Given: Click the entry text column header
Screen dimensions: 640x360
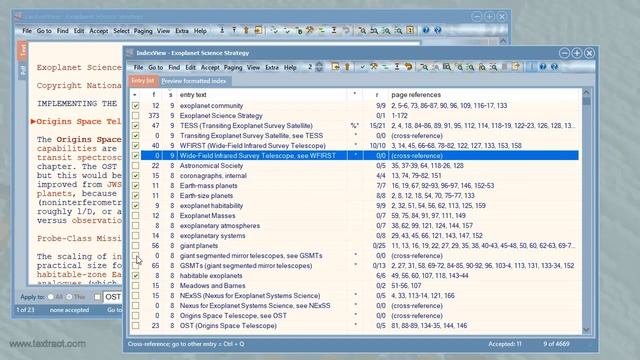Looking at the screenshot, I should pyautogui.click(x=193, y=95).
